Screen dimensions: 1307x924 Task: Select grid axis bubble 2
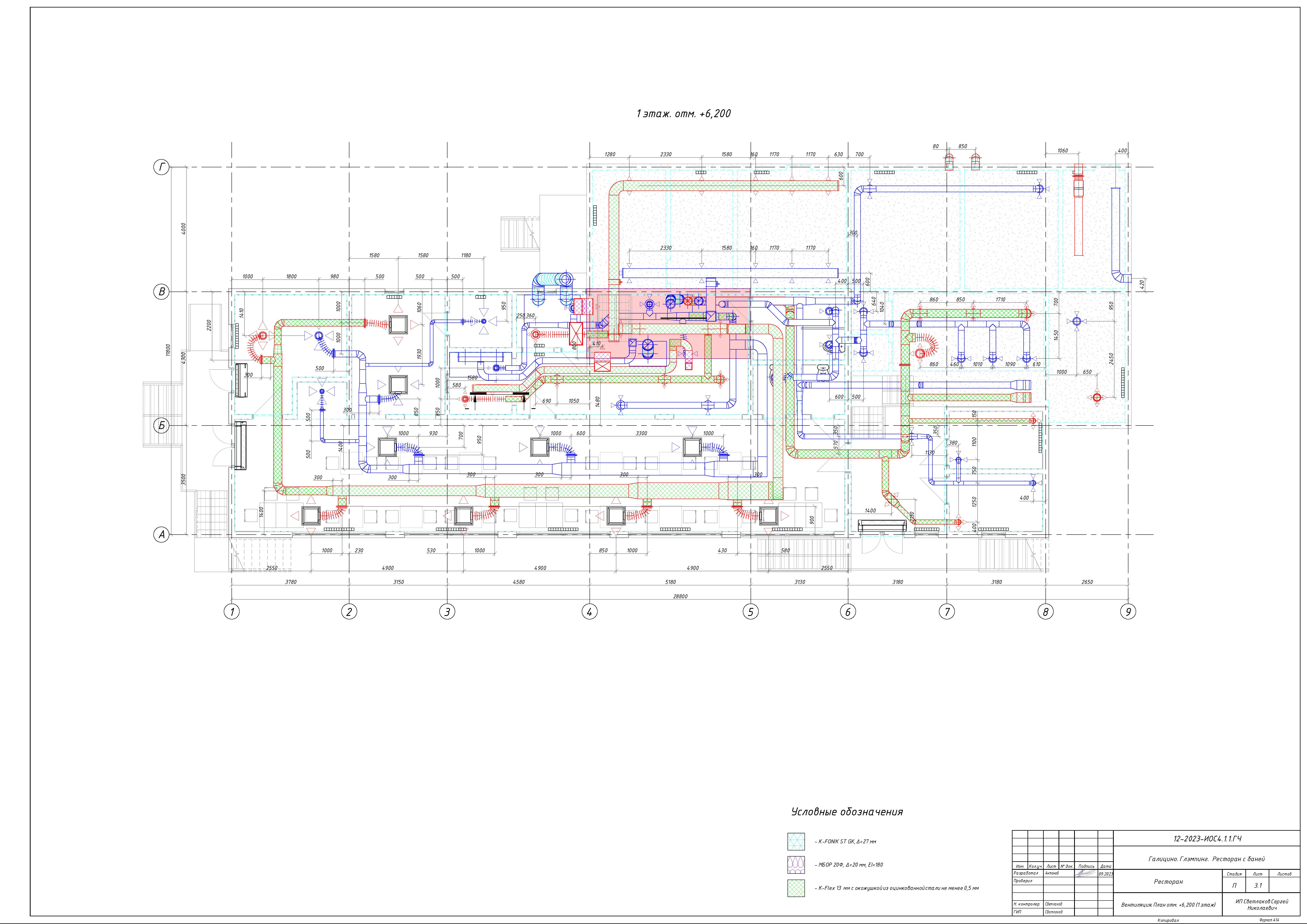(x=349, y=612)
